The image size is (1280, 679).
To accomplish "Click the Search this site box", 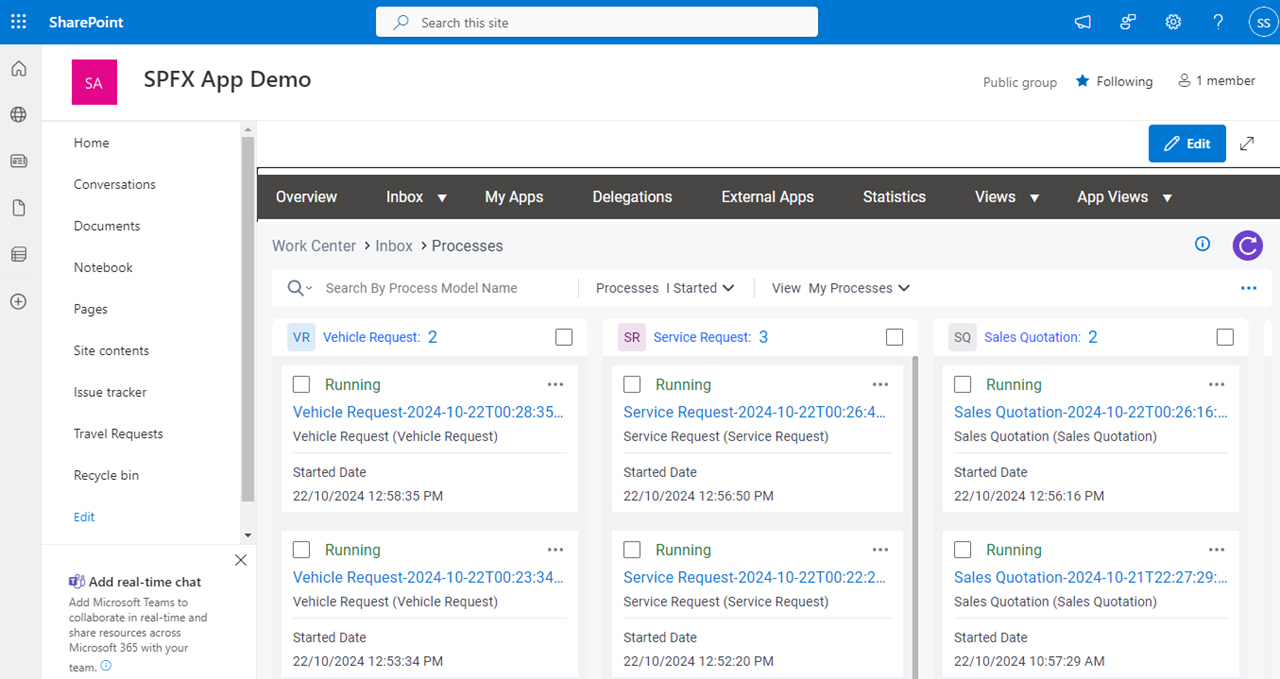I will [x=597, y=22].
